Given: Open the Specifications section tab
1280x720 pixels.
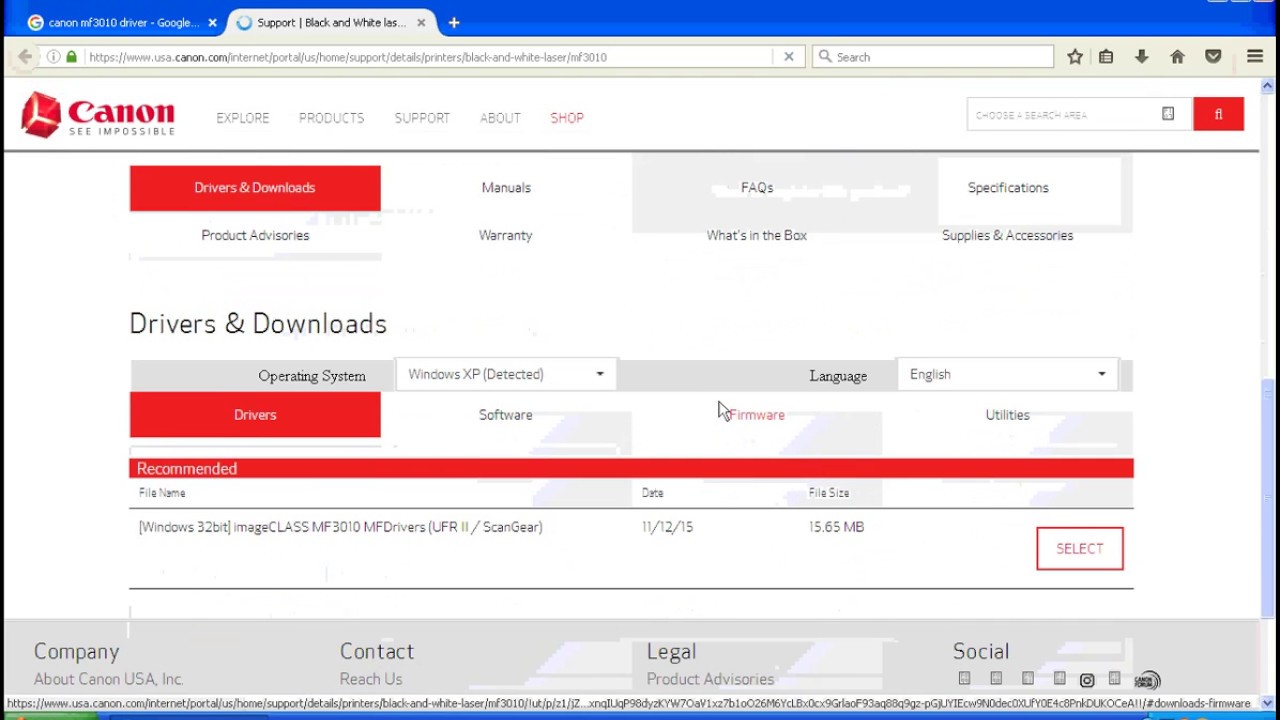Looking at the screenshot, I should click(1008, 188).
